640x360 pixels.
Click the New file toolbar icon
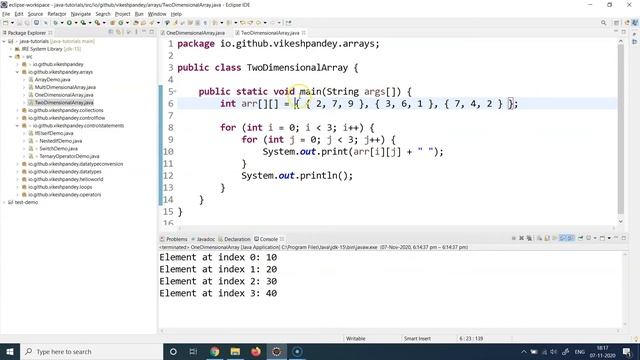coord(6,22)
